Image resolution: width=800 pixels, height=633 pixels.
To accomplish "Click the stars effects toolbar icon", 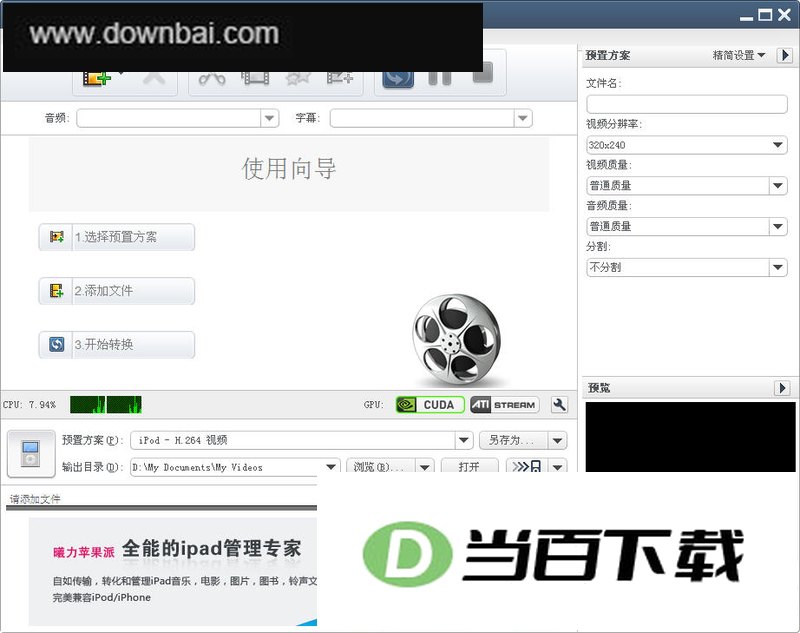I will click(298, 79).
